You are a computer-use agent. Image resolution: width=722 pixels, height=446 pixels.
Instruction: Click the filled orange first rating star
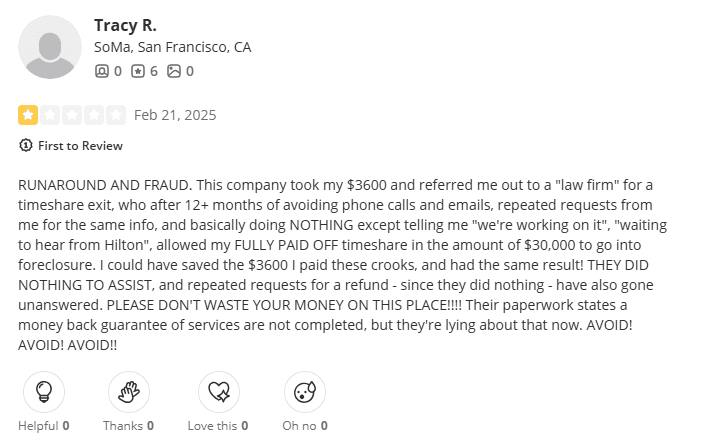pyautogui.click(x=28, y=114)
